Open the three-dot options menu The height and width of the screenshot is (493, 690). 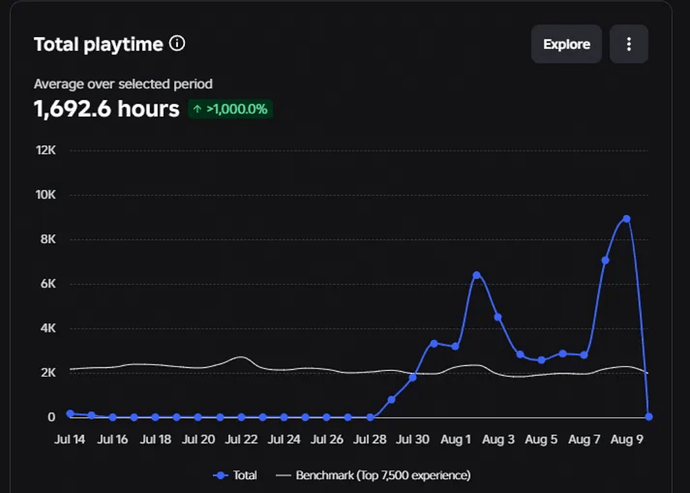629,44
